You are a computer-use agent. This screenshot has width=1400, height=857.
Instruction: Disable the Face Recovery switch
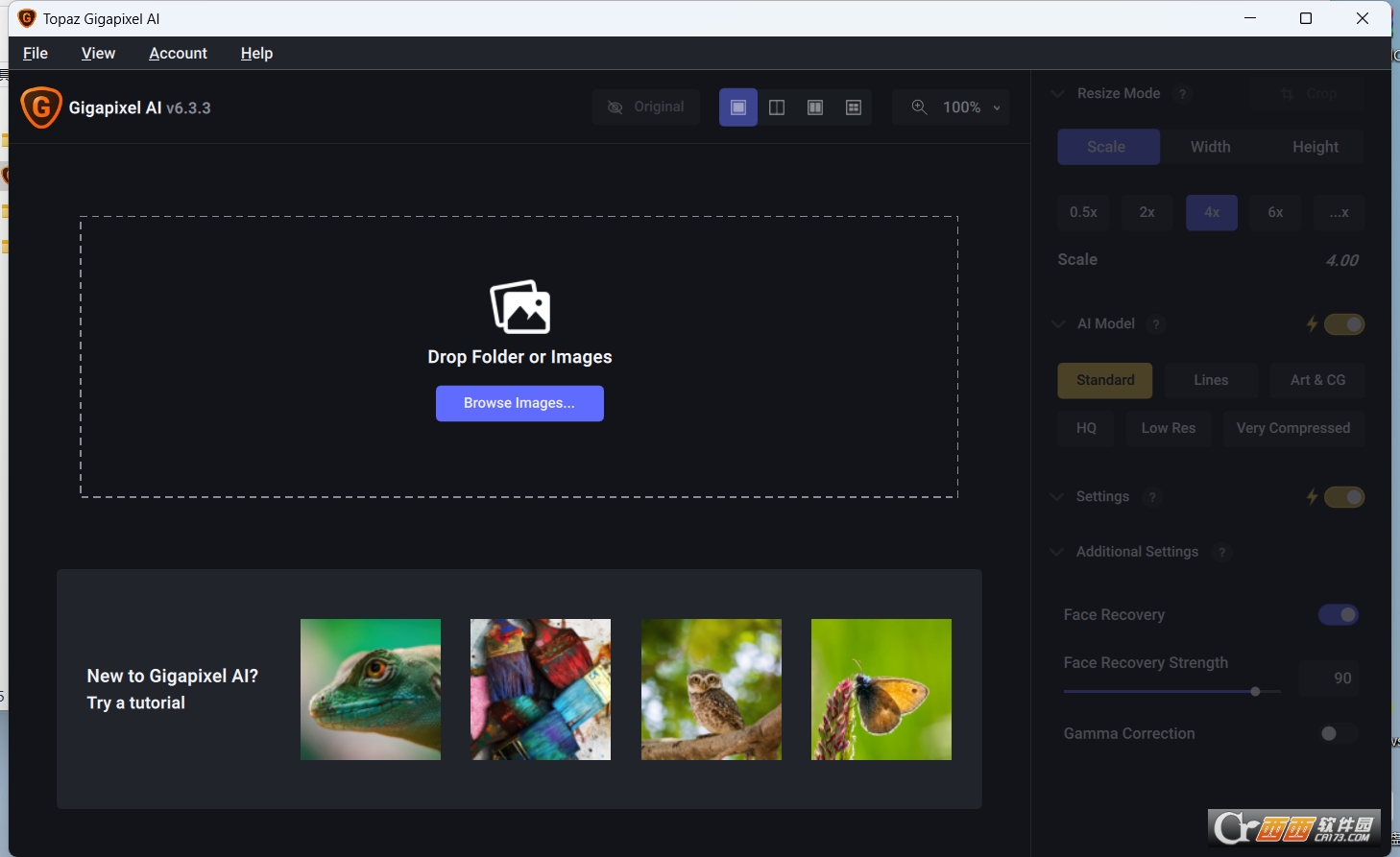(x=1339, y=614)
